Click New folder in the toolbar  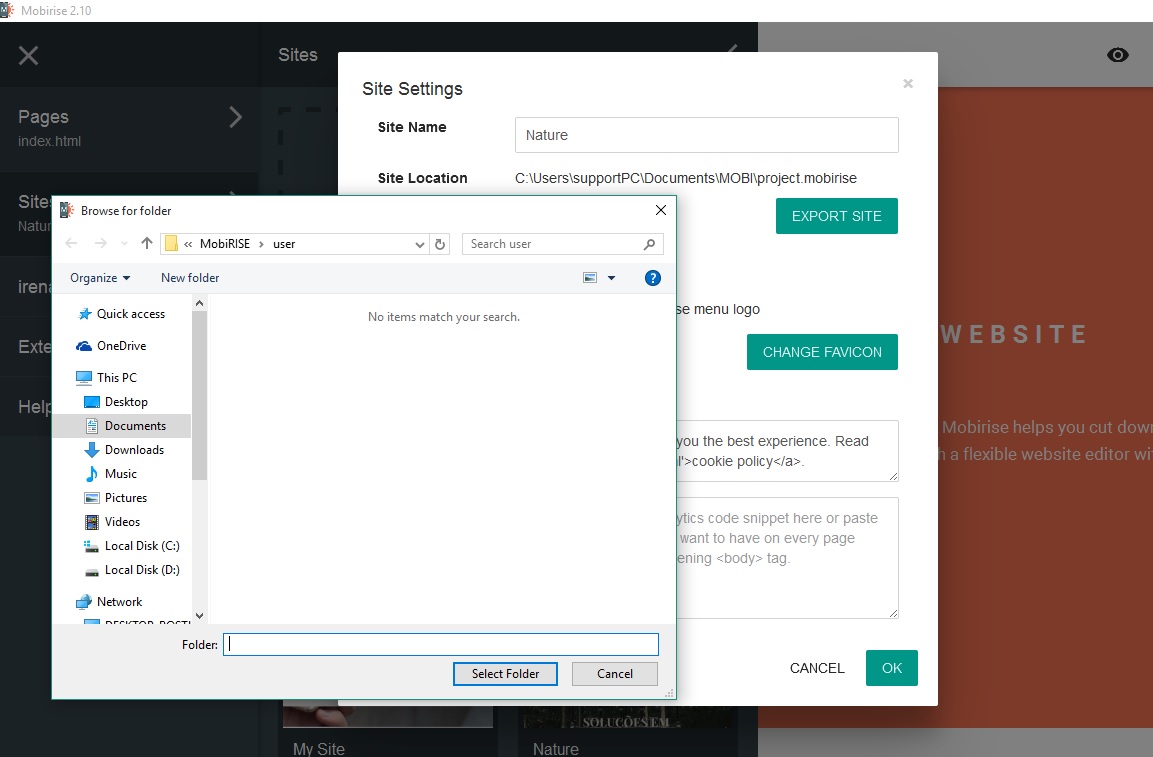click(190, 278)
